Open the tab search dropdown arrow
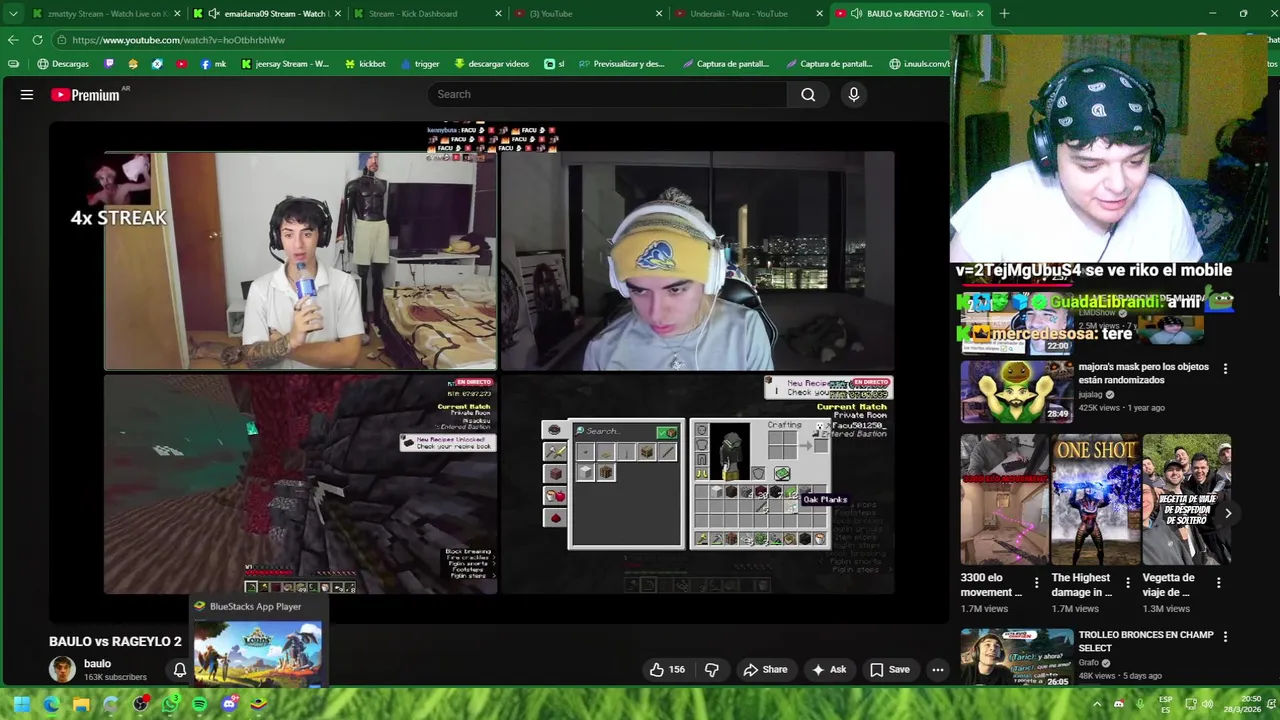This screenshot has height=720, width=1280. [13, 14]
